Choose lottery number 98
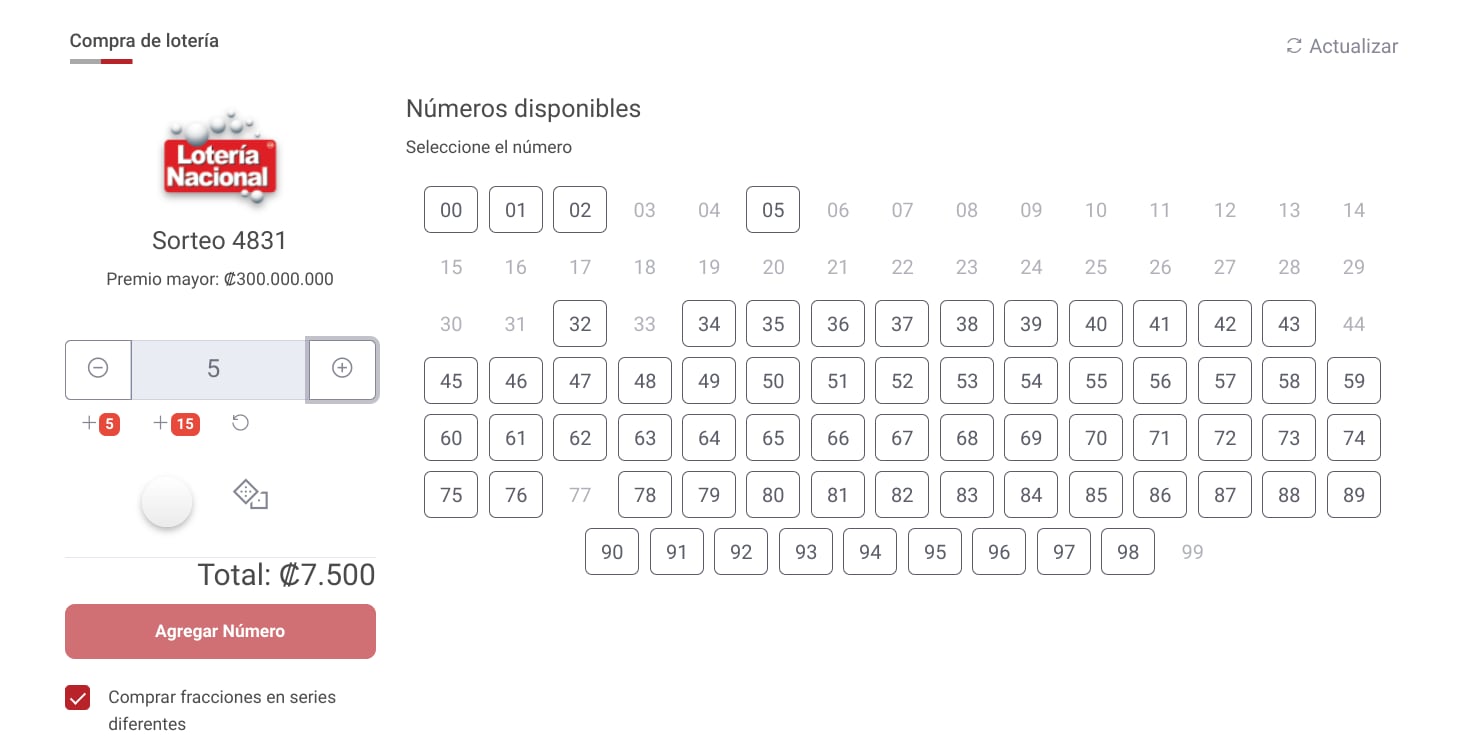This screenshot has height=749, width=1467. tap(1128, 552)
